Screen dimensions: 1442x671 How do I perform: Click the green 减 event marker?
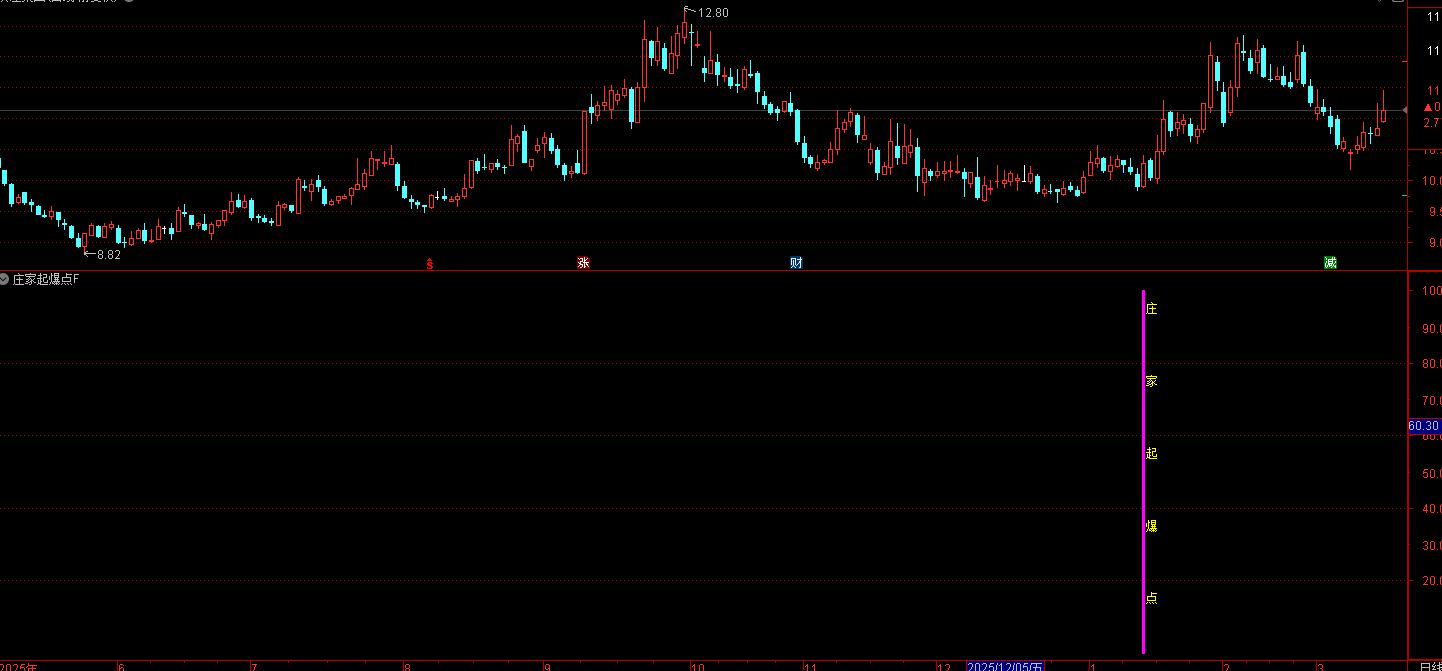pos(1330,263)
